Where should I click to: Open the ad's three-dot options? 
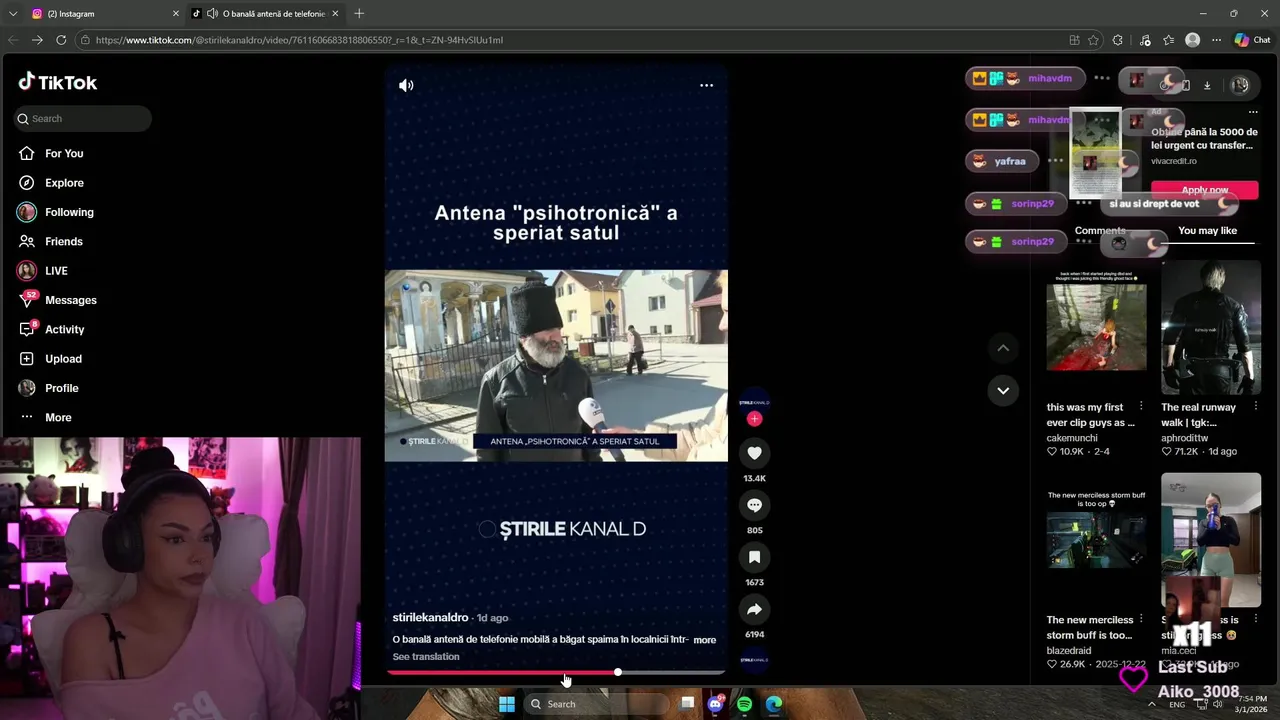(x=1253, y=112)
